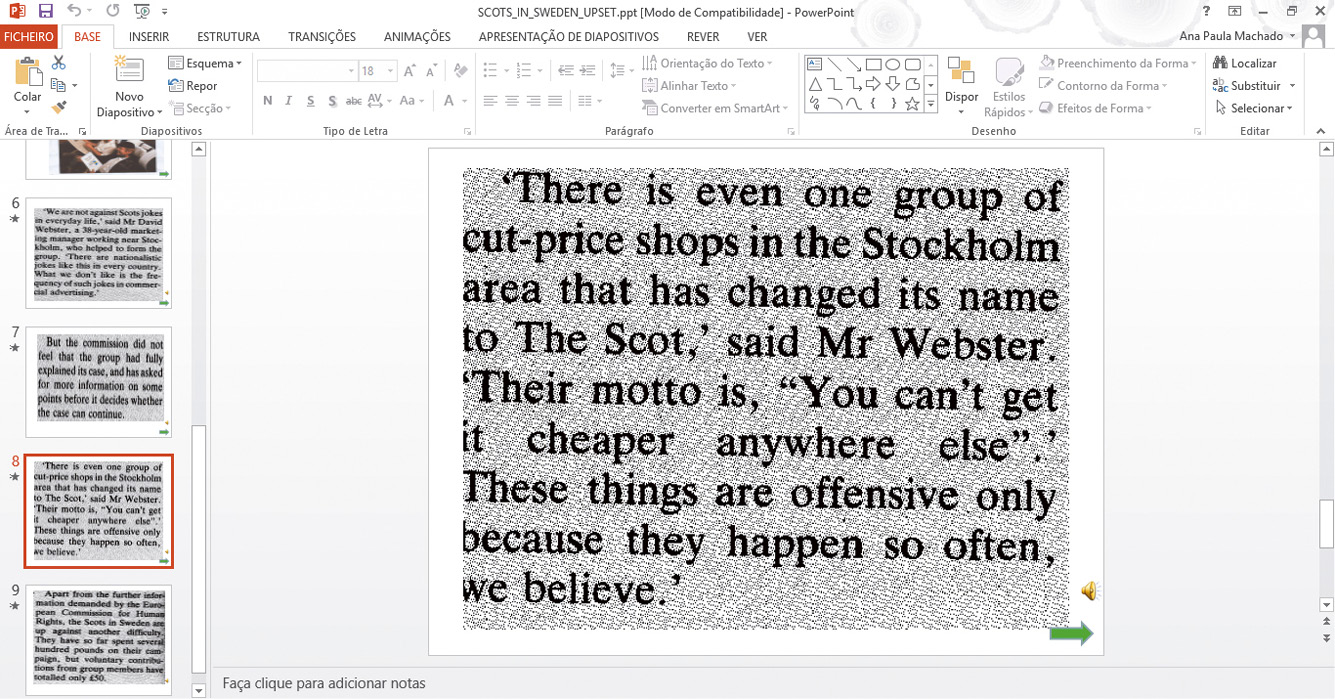Click the Save icon in the quick access toolbar

pos(45,11)
